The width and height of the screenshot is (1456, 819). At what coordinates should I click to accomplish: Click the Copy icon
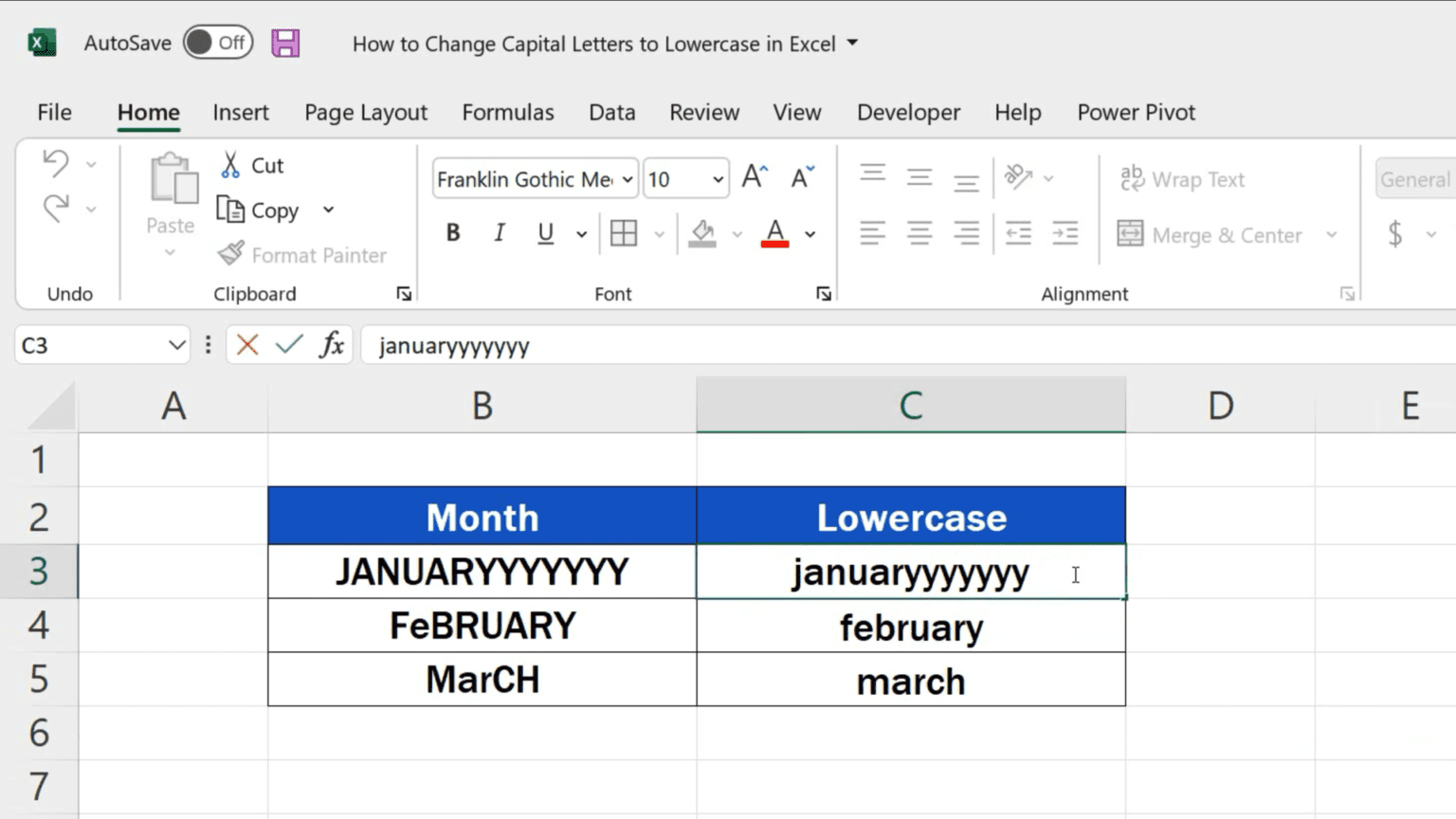pyautogui.click(x=232, y=209)
